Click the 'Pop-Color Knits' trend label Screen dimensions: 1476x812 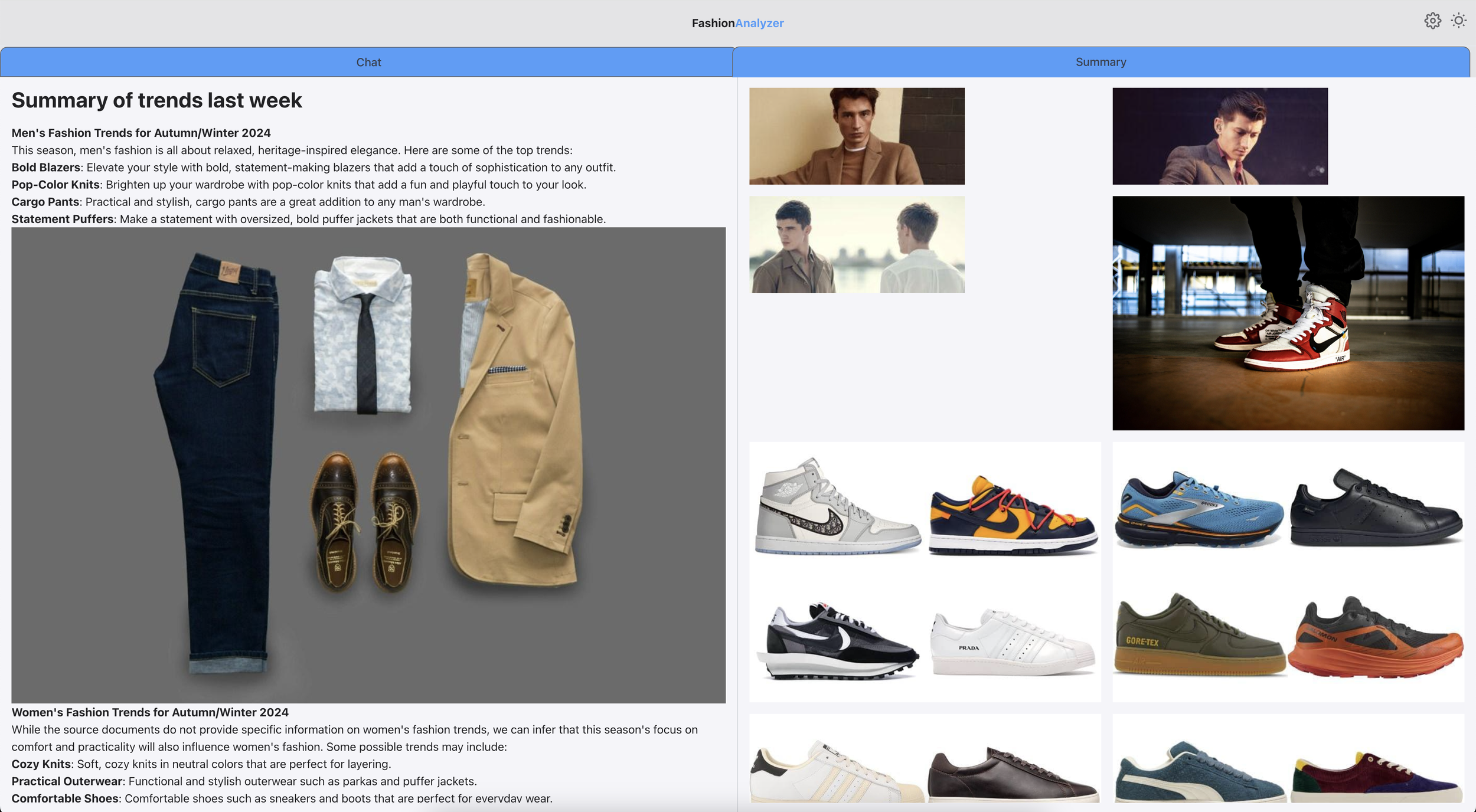[x=55, y=184]
